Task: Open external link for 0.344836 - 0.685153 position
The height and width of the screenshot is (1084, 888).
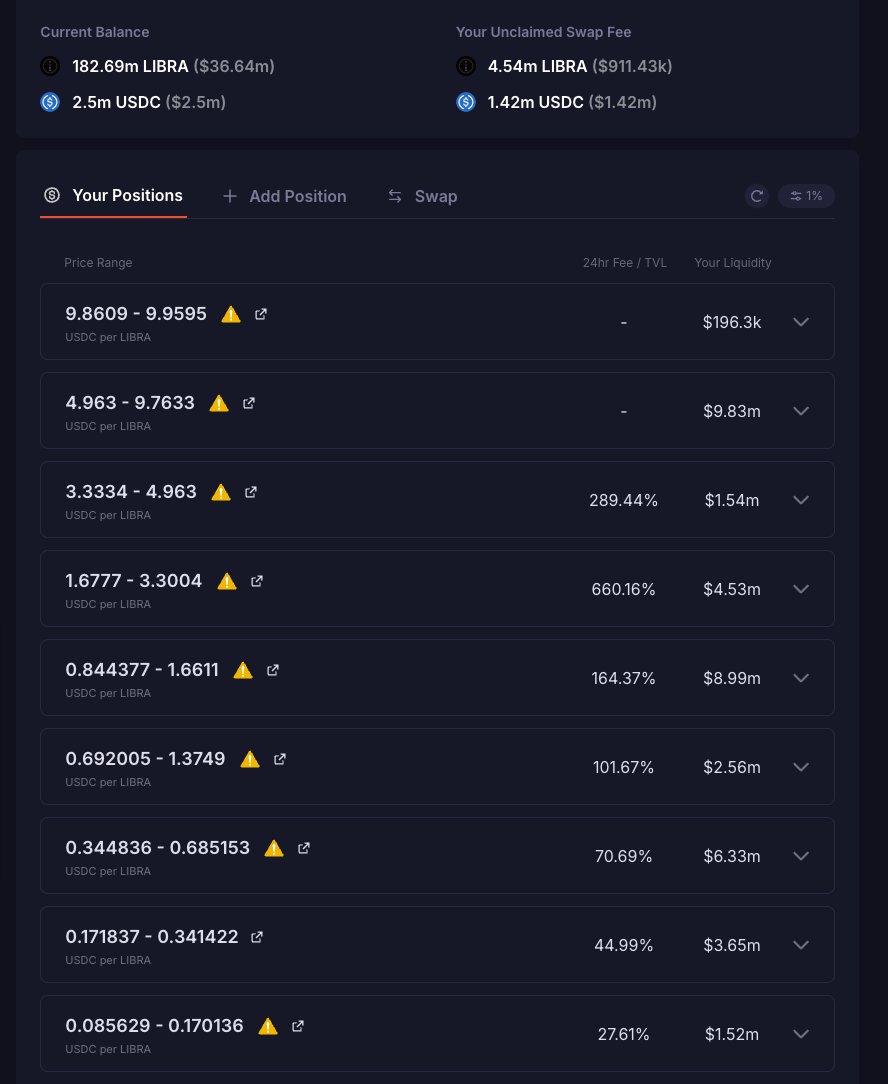Action: click(304, 848)
